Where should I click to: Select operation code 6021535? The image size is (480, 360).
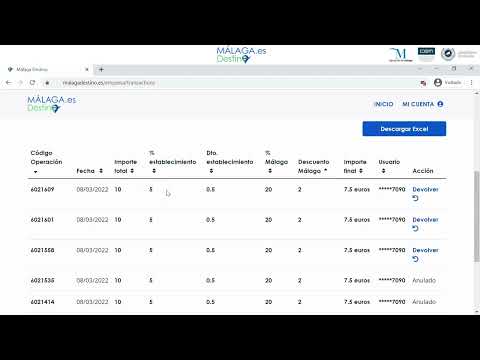coord(42,280)
